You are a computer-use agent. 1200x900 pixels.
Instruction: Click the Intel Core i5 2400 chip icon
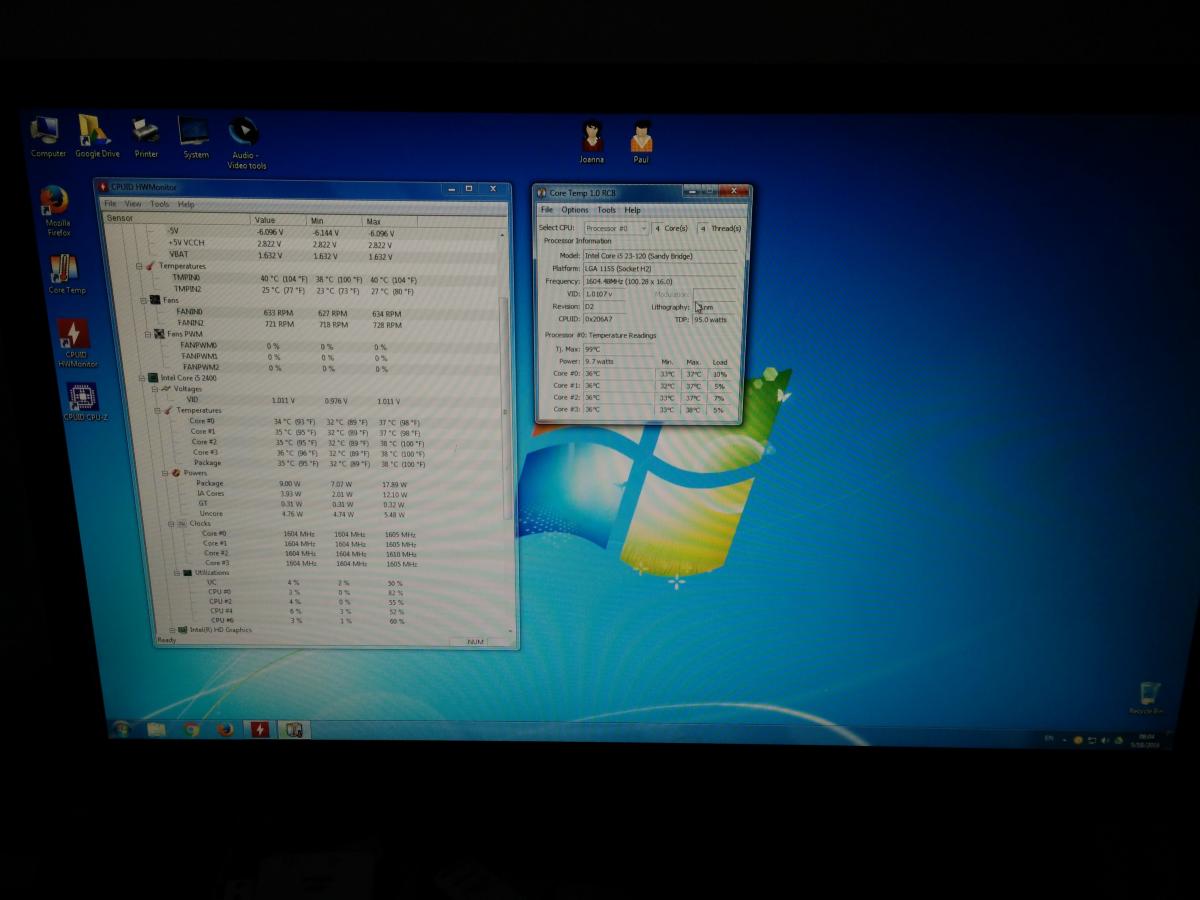153,378
